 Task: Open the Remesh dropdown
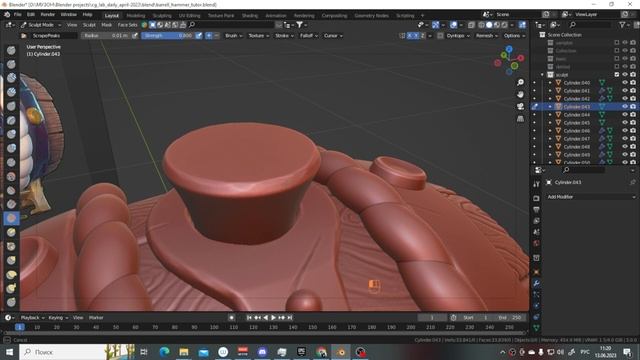(x=487, y=36)
